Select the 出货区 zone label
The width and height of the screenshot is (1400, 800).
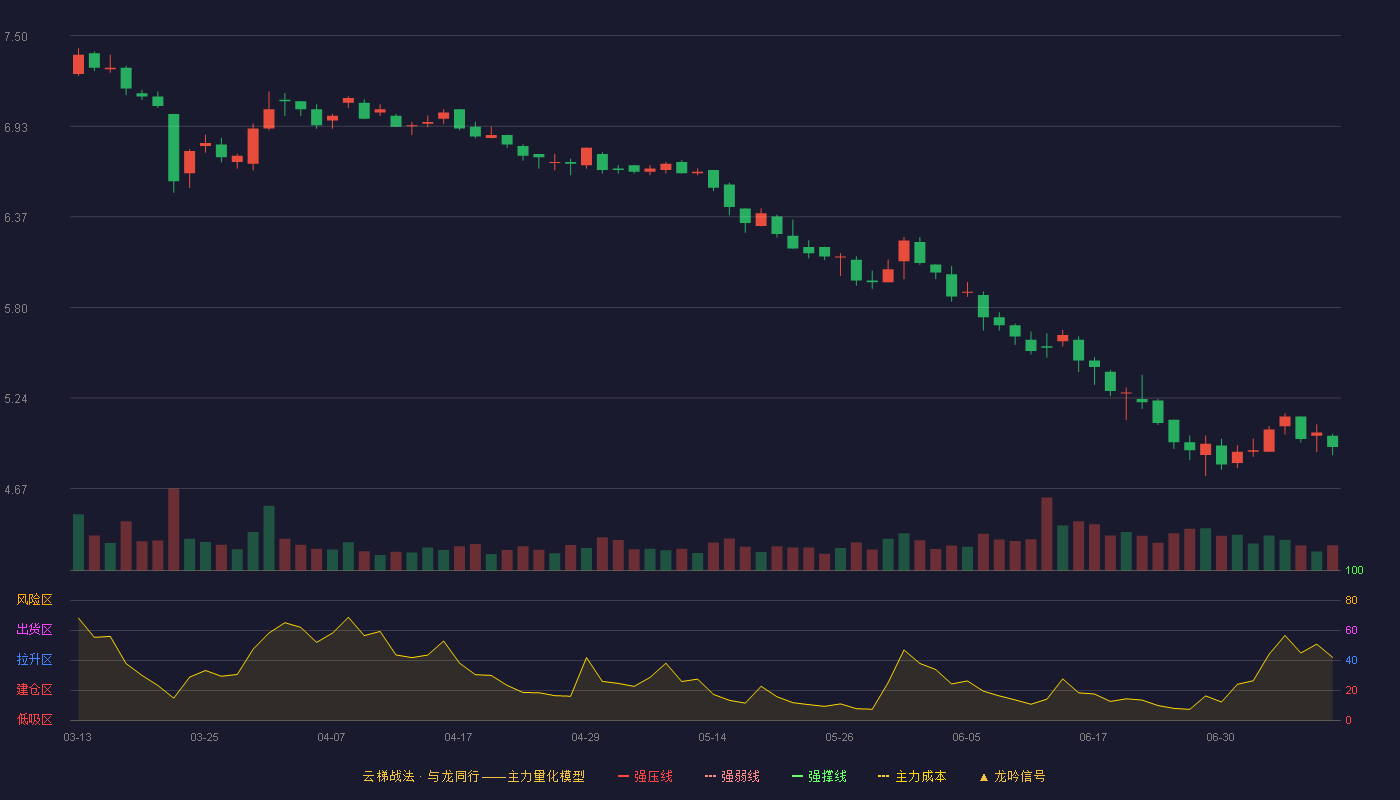pos(34,630)
